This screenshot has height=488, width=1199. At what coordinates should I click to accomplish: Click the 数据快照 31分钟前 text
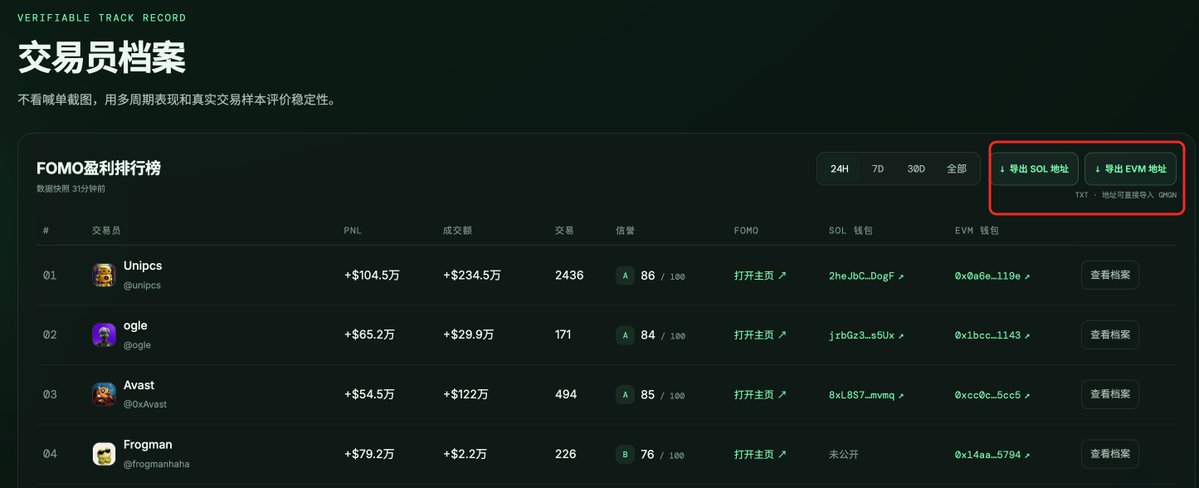tap(71, 189)
